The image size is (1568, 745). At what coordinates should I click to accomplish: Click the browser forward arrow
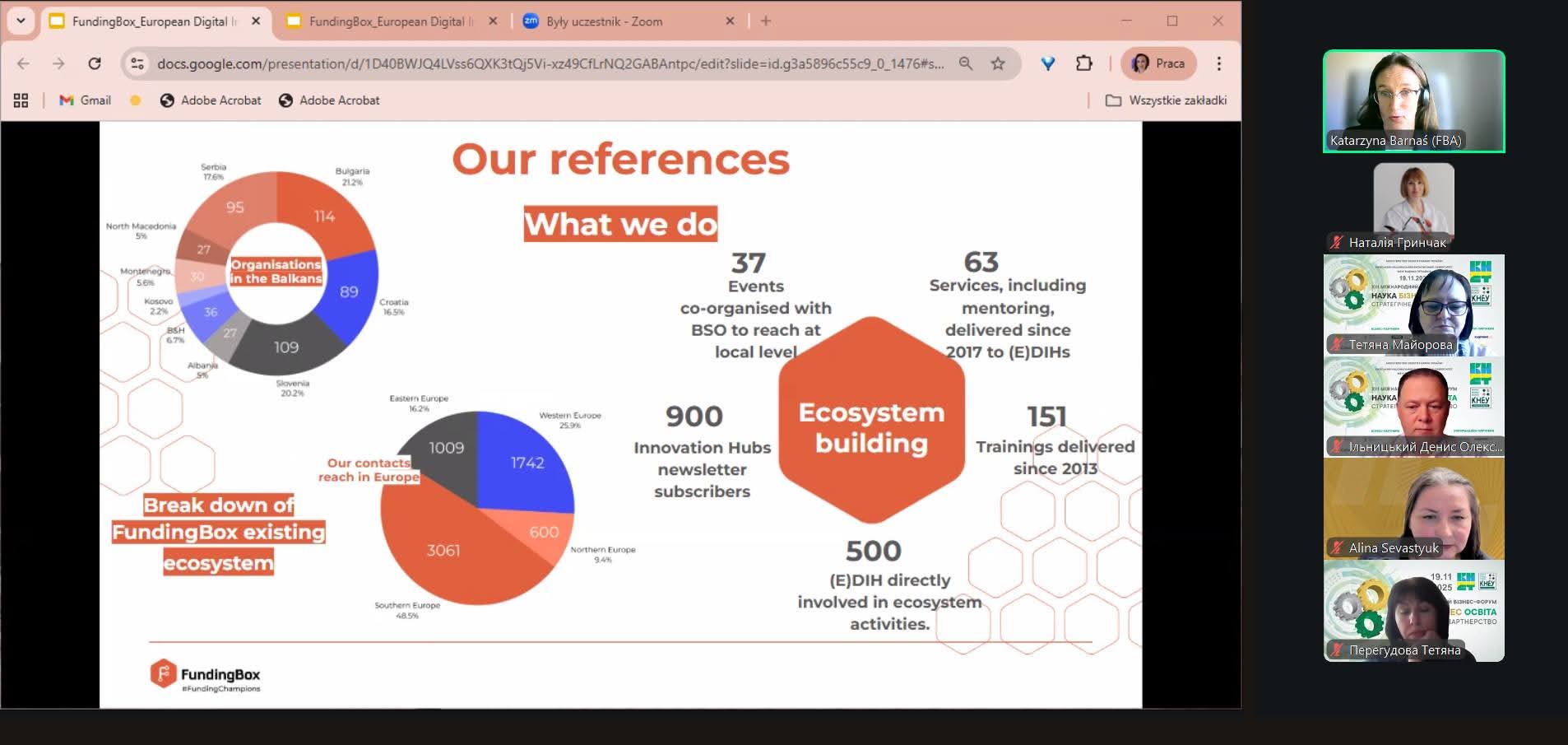[58, 63]
